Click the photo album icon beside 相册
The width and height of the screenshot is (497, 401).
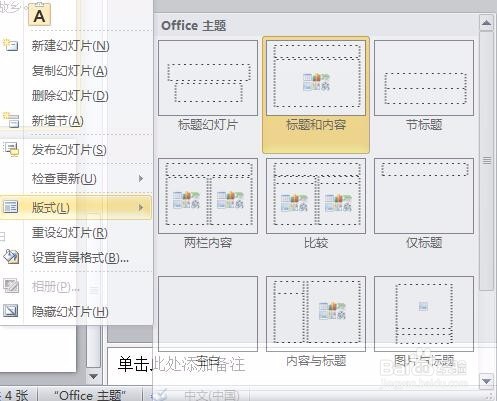[11, 286]
